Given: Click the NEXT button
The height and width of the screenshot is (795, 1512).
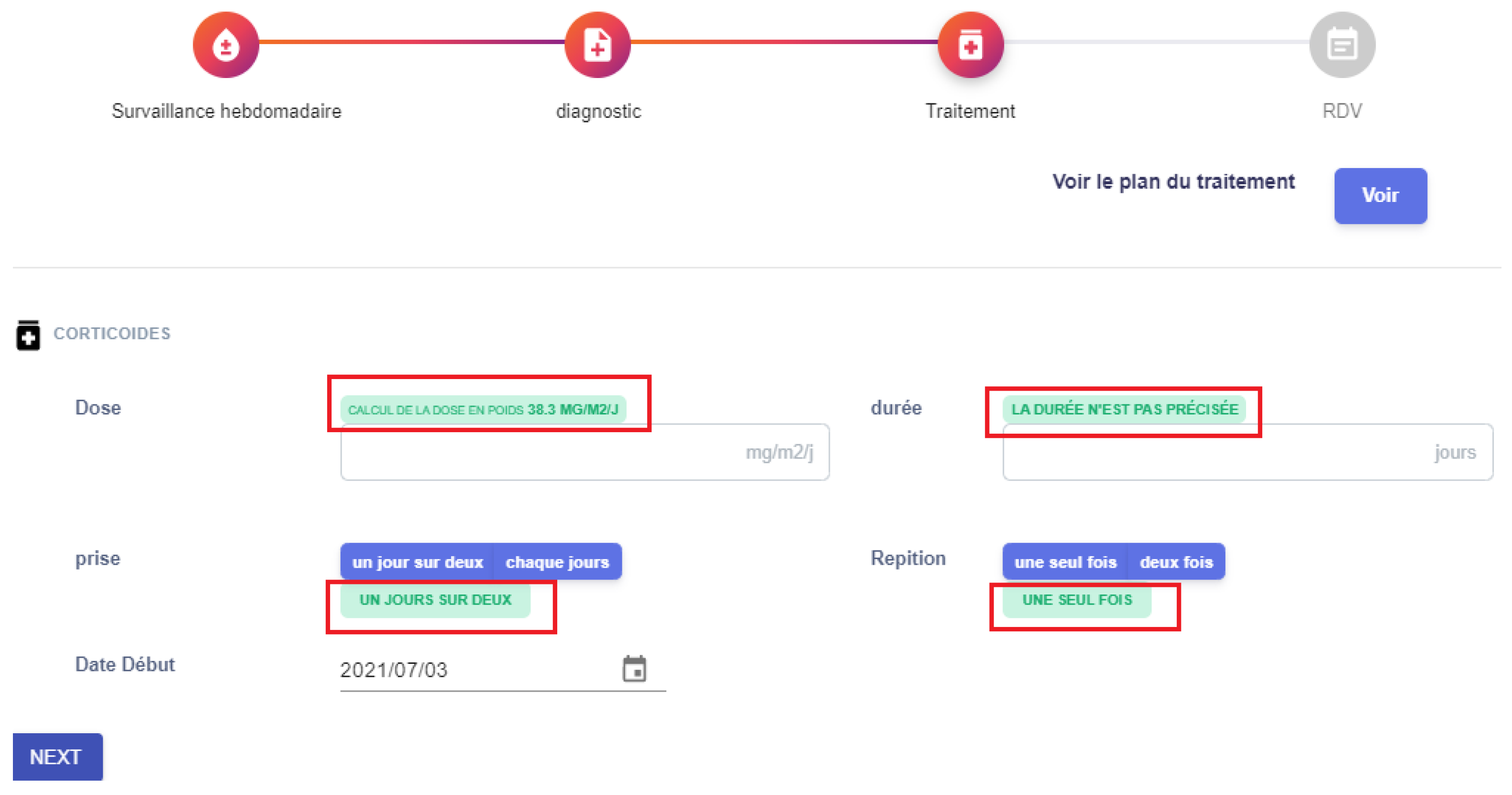Looking at the screenshot, I should pyautogui.click(x=57, y=756).
